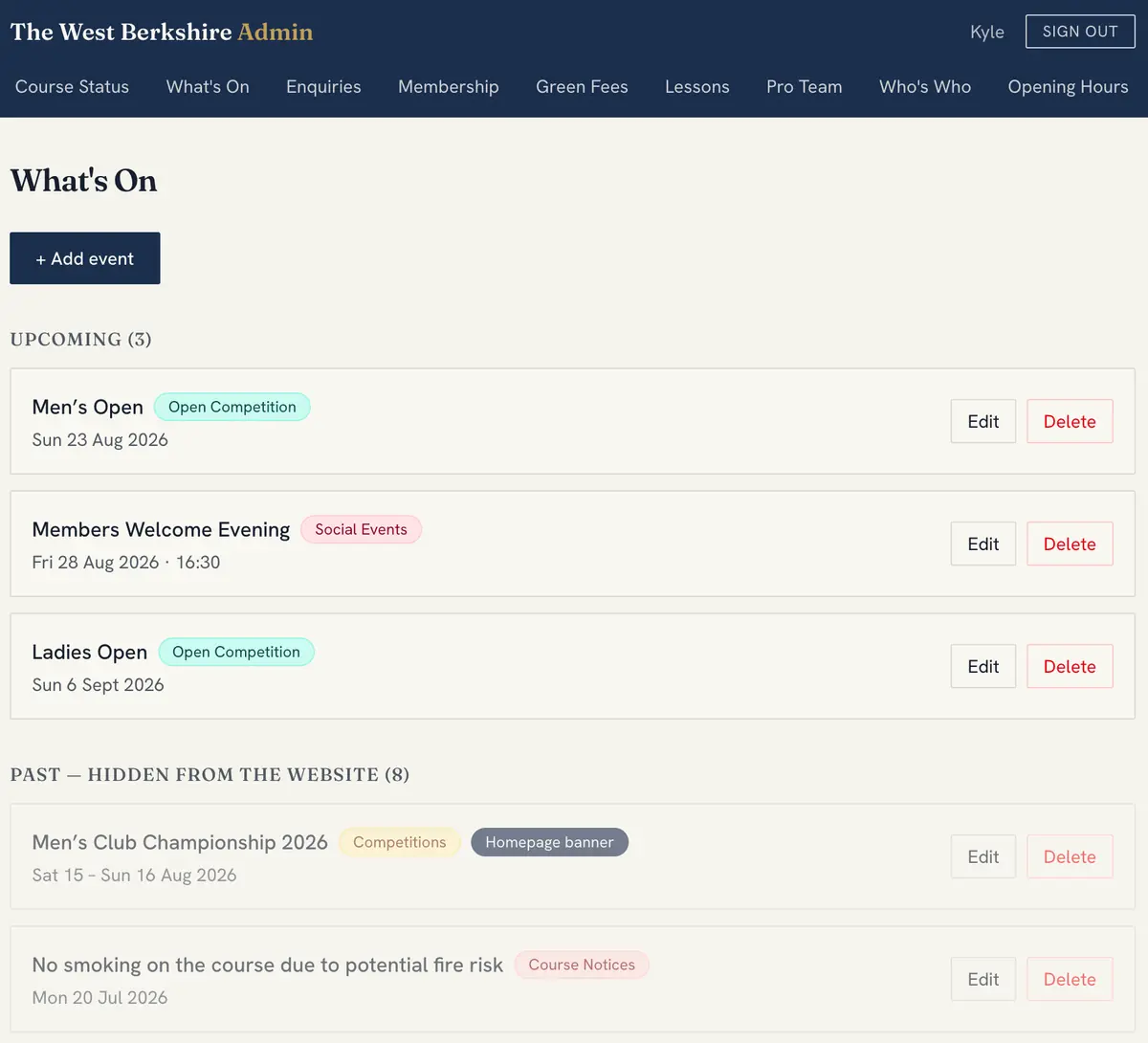
Task: Click the Men's Club Championship 2026 title
Action: pyautogui.click(x=180, y=842)
